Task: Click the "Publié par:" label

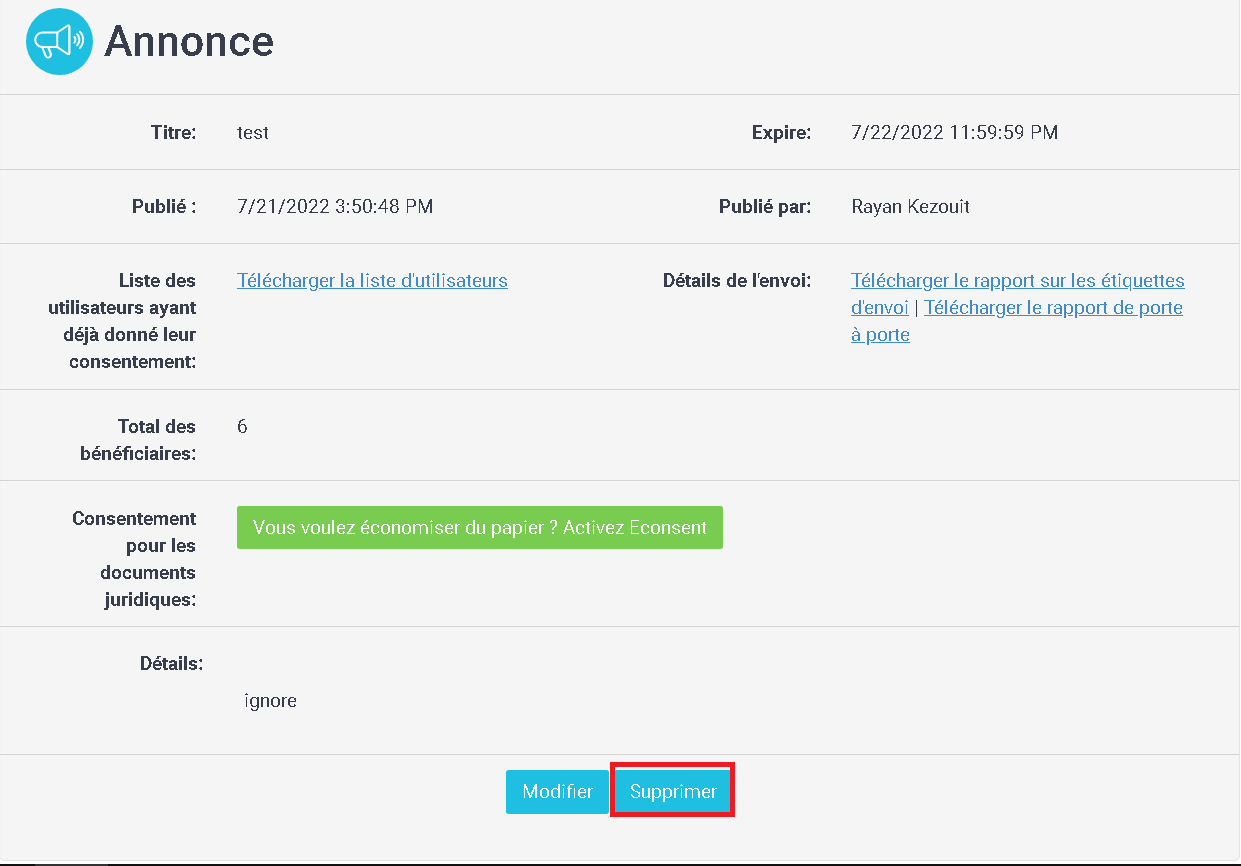Action: [765, 207]
